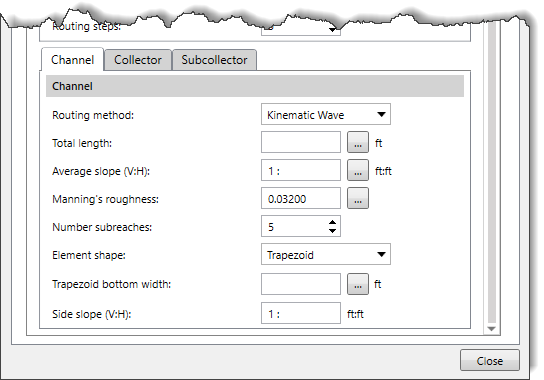Click the Channel section header
Screen dimensions: 544x380
pos(255,86)
